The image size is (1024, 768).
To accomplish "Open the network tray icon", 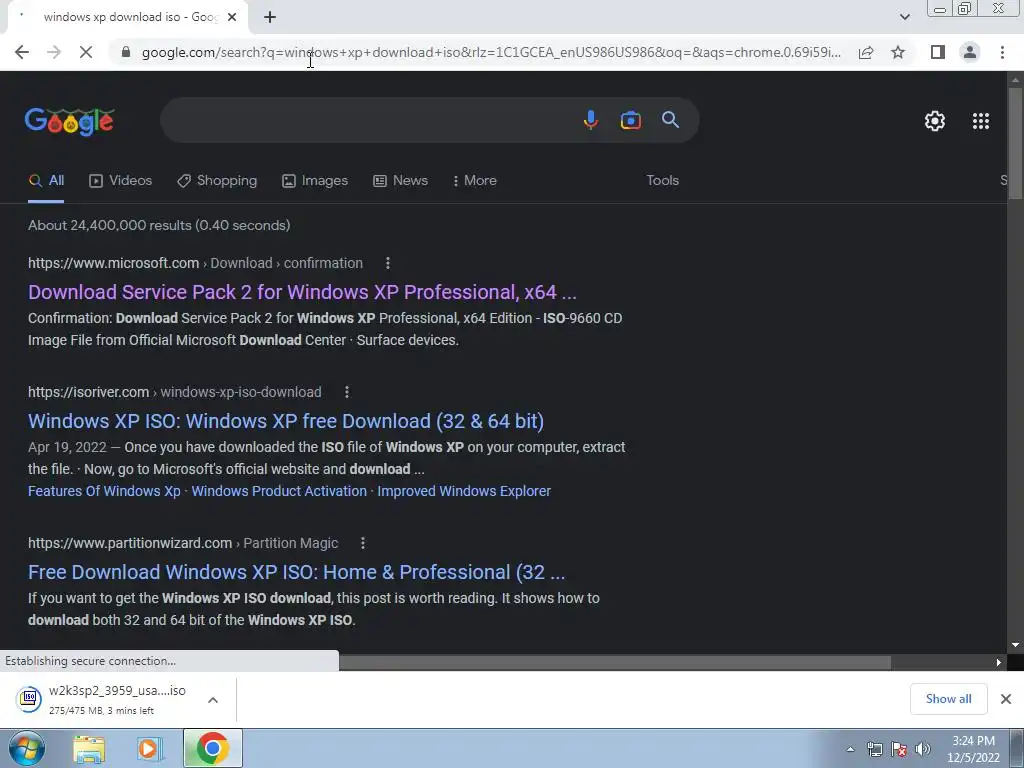I will point(874,749).
